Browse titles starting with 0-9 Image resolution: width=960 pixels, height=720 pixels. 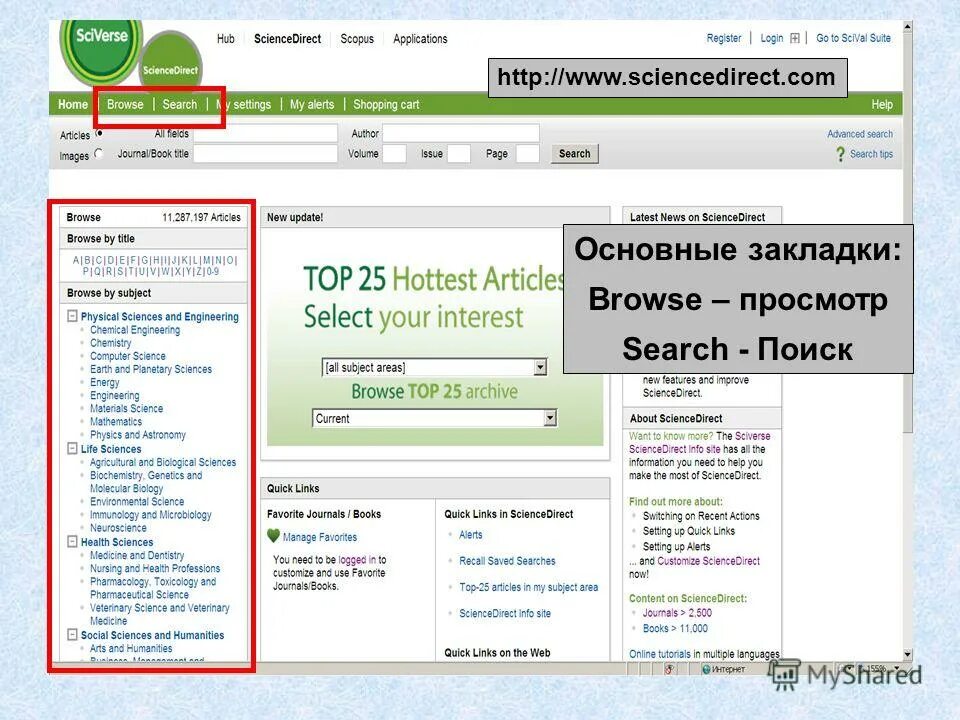click(x=212, y=271)
